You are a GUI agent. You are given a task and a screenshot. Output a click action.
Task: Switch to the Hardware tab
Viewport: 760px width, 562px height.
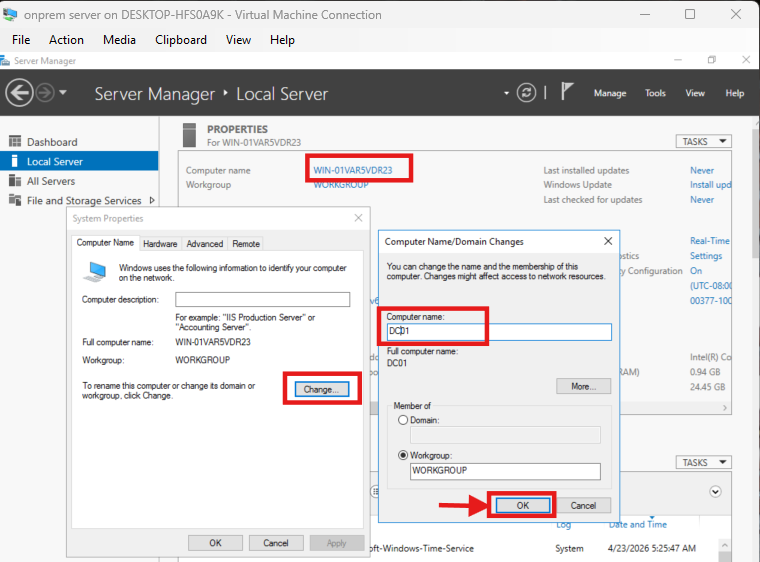pyautogui.click(x=160, y=243)
